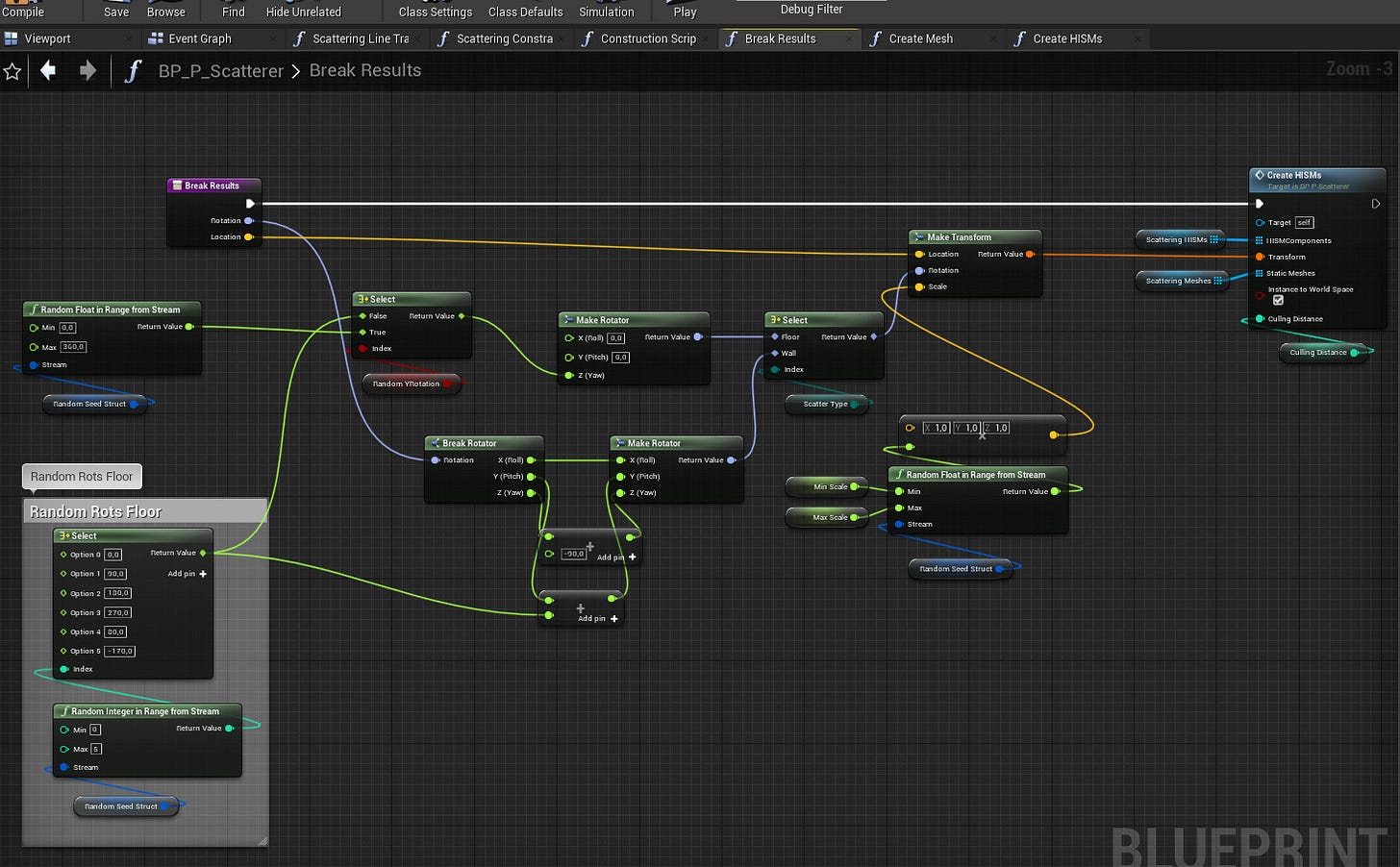Click the Rotation output pin on Break Results node
1400x867 pixels.
(x=249, y=221)
